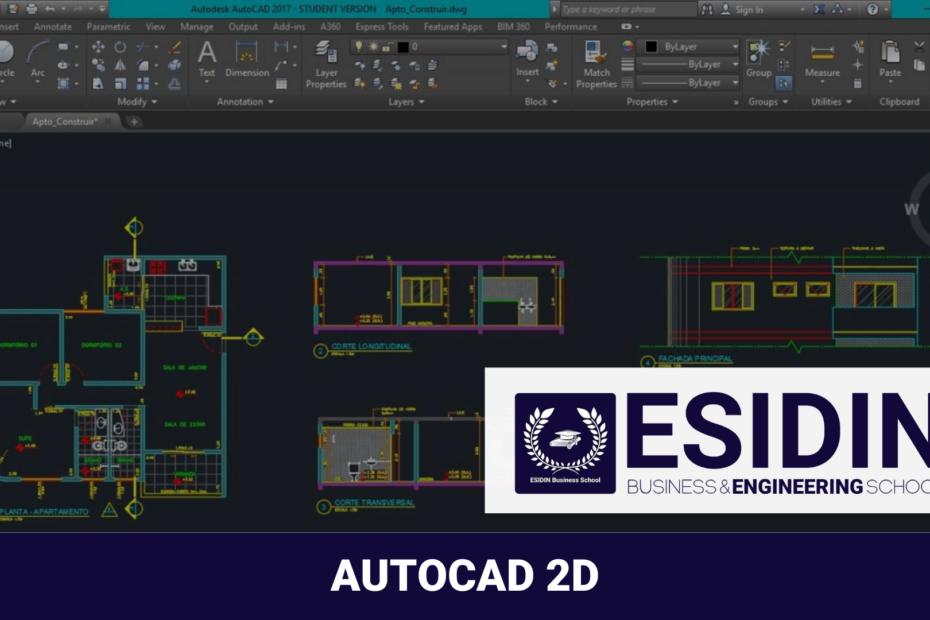Click the black color swatch in Properties panel
Screen dimensions: 930x620
(651, 46)
